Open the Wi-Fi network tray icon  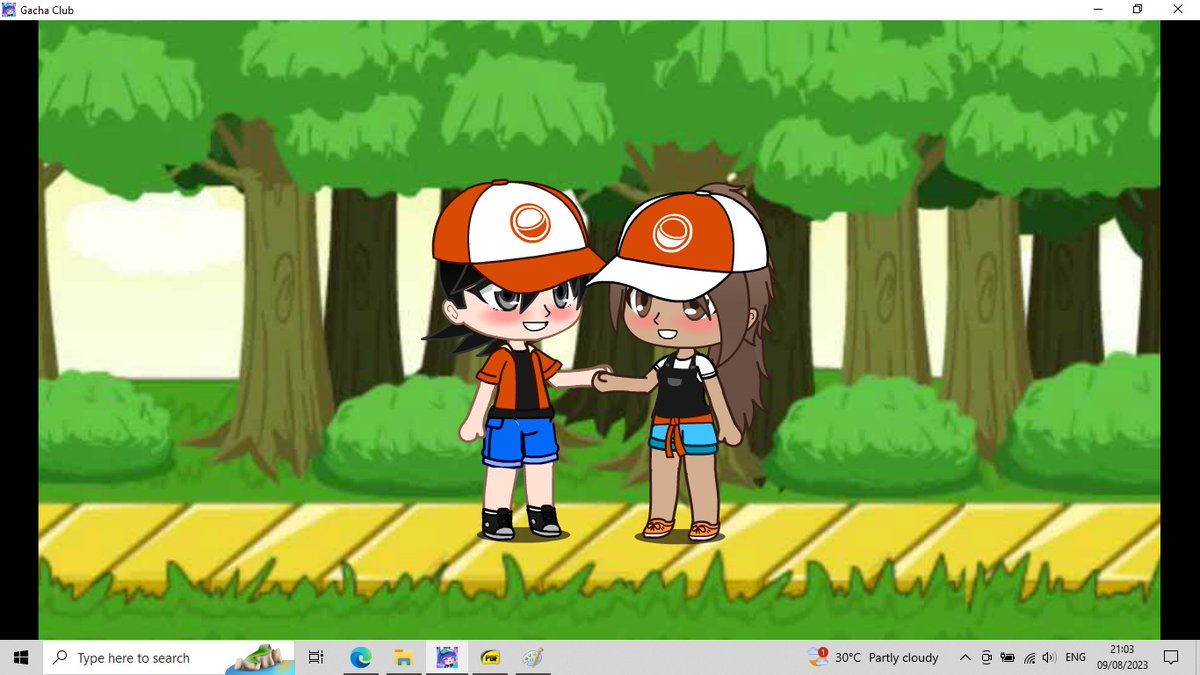tap(1028, 658)
